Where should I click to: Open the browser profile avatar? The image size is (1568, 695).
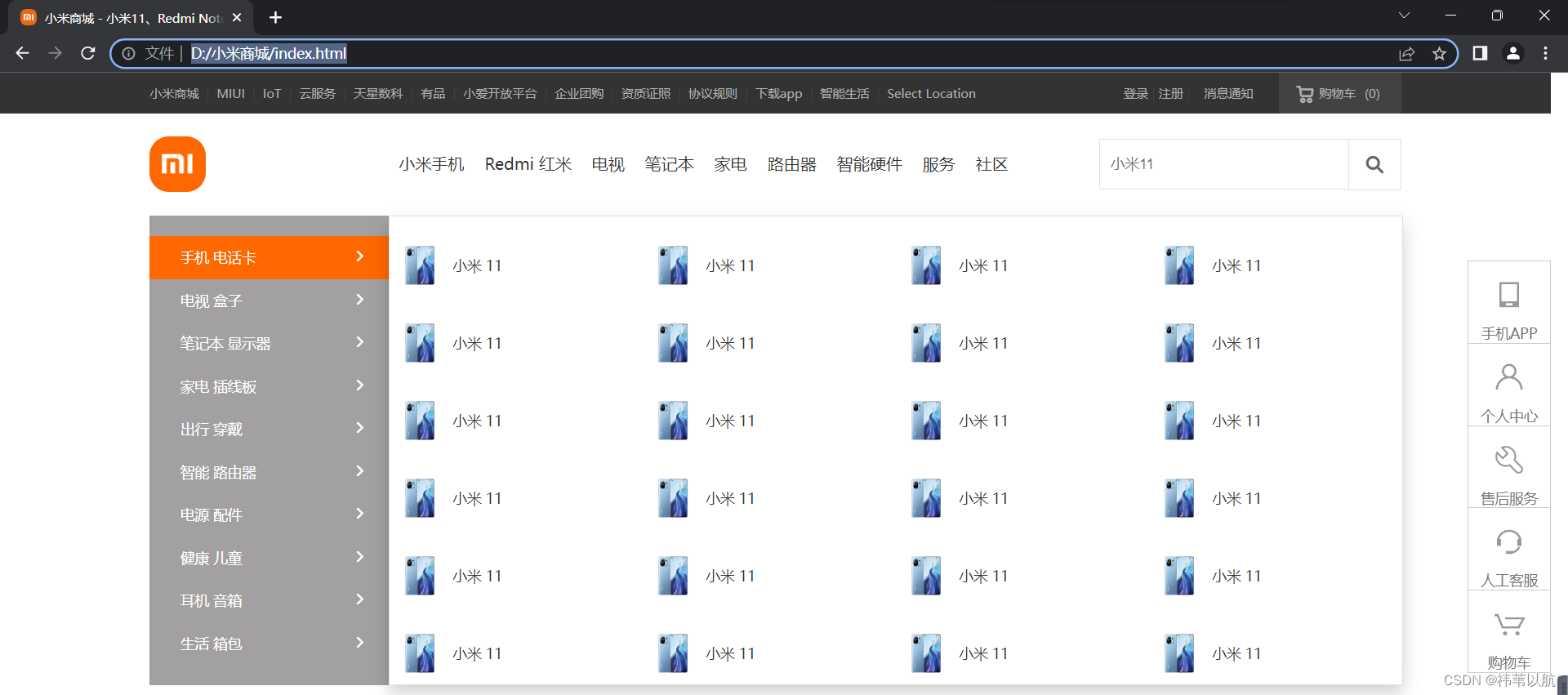tap(1512, 53)
